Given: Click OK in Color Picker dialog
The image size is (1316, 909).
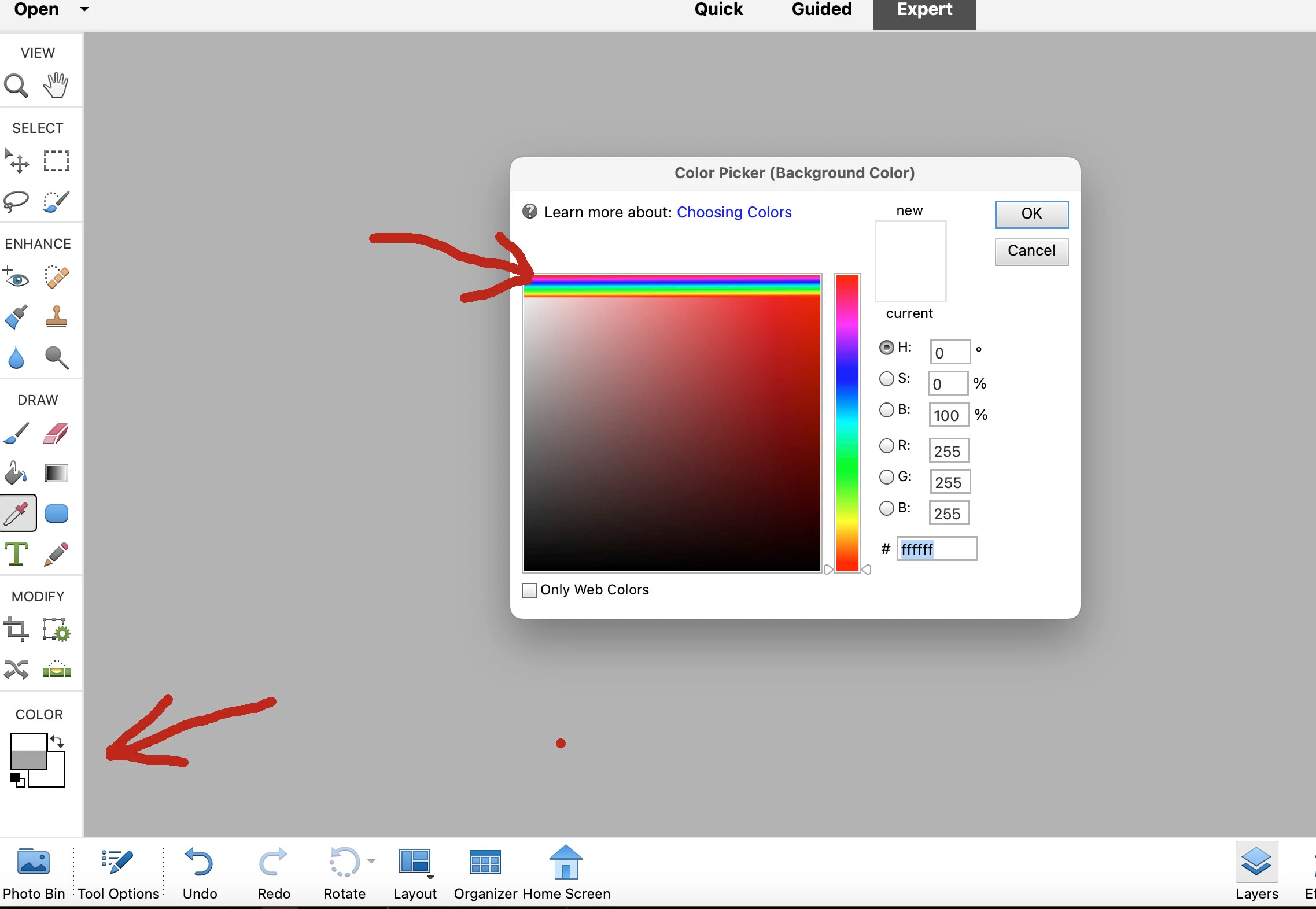Looking at the screenshot, I should [1031, 214].
